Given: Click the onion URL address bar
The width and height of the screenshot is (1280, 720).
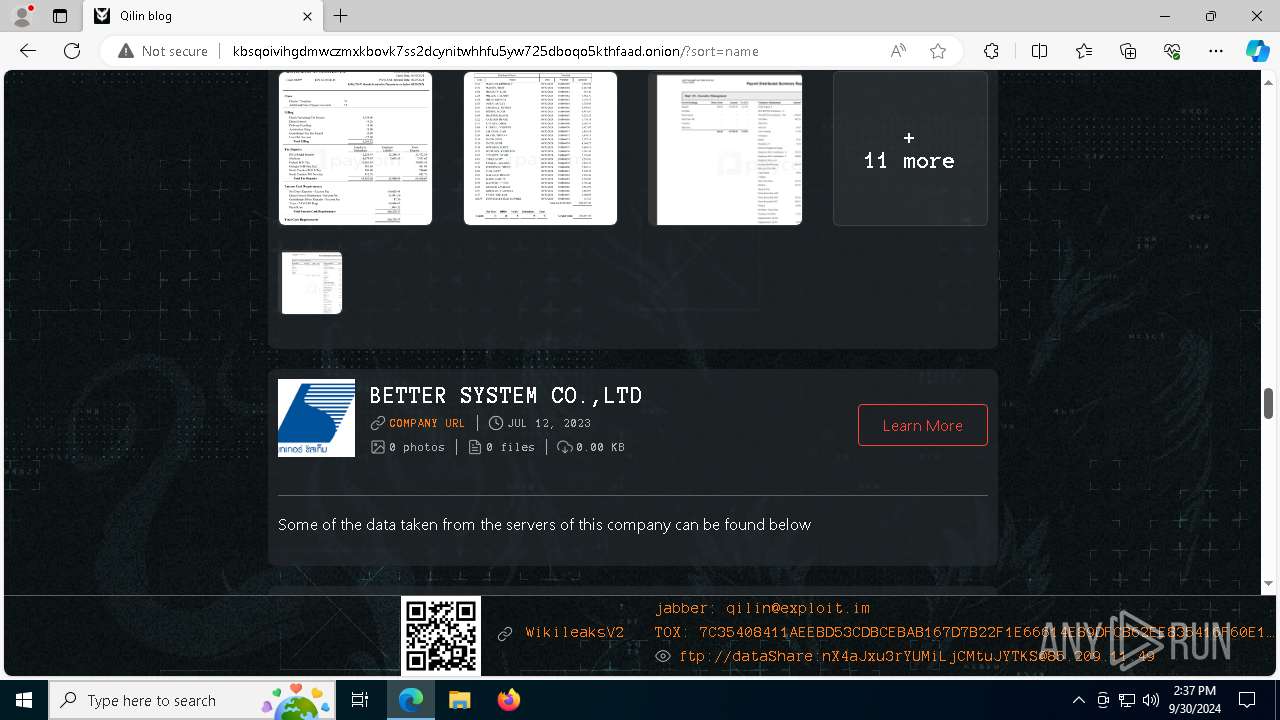Looking at the screenshot, I should [495, 51].
